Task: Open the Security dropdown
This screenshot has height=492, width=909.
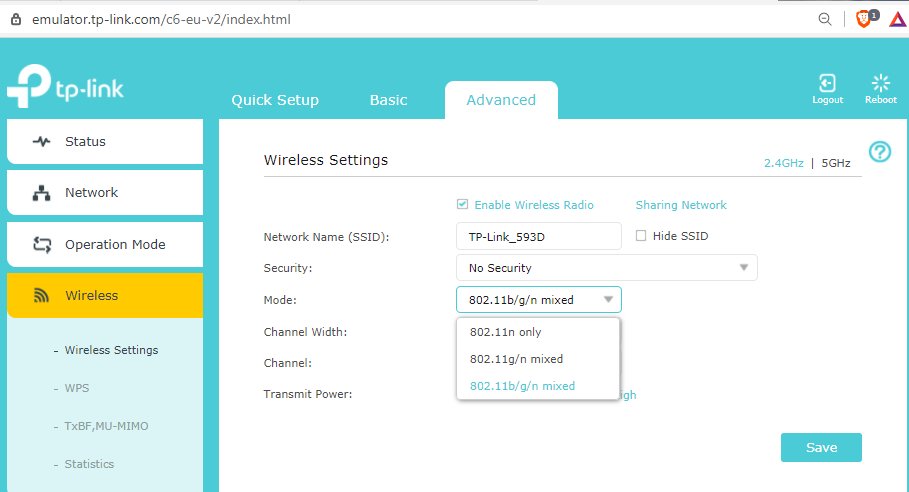Action: 606,268
